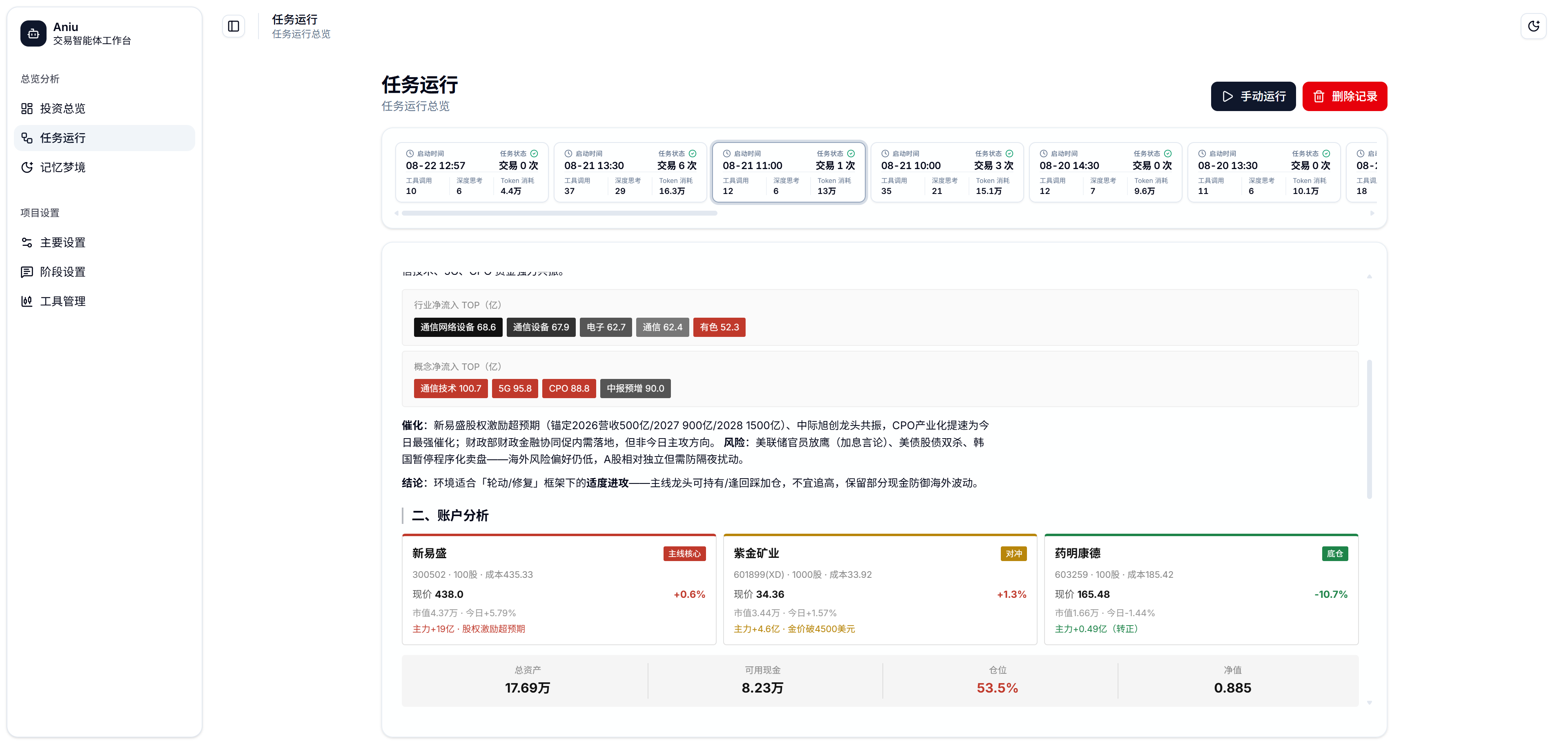The height and width of the screenshot is (744, 1568).
Task: Click the play icon in 手动运行 button
Action: (x=1228, y=96)
